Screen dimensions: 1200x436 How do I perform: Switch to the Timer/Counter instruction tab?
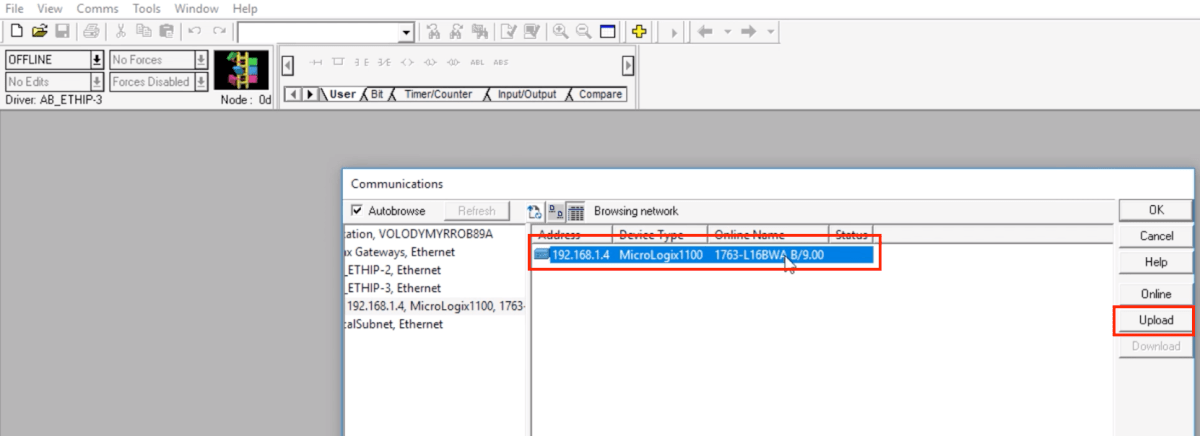click(x=437, y=95)
